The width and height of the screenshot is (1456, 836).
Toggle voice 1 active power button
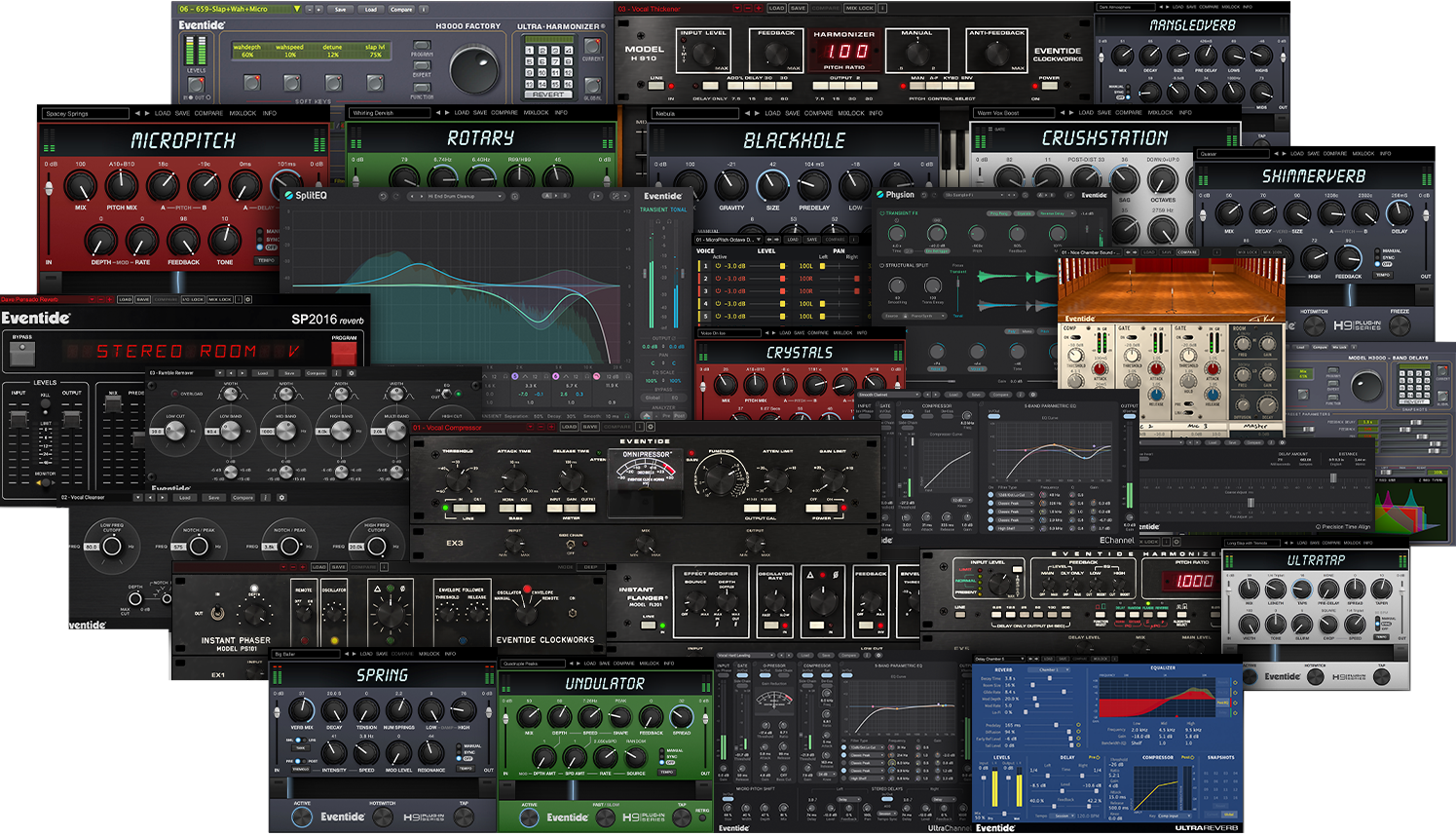(x=718, y=266)
